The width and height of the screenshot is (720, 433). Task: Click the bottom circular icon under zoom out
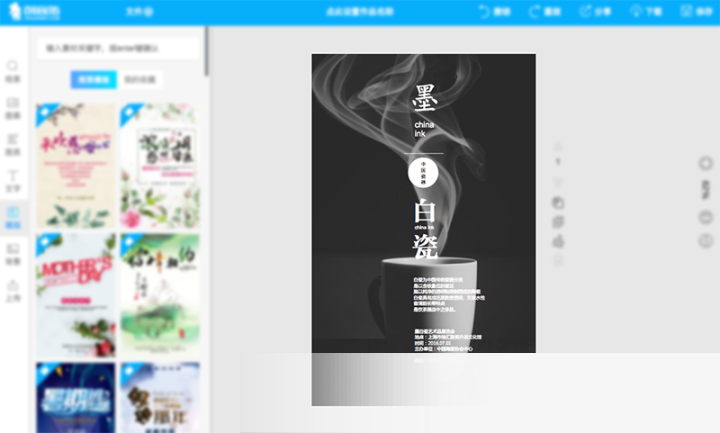tap(706, 241)
